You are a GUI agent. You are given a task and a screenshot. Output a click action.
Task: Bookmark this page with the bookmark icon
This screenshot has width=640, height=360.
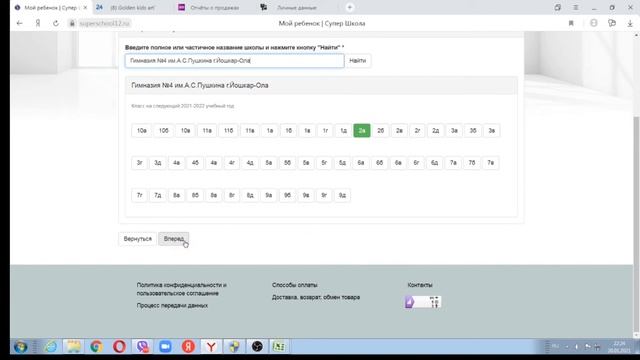[571, 23]
